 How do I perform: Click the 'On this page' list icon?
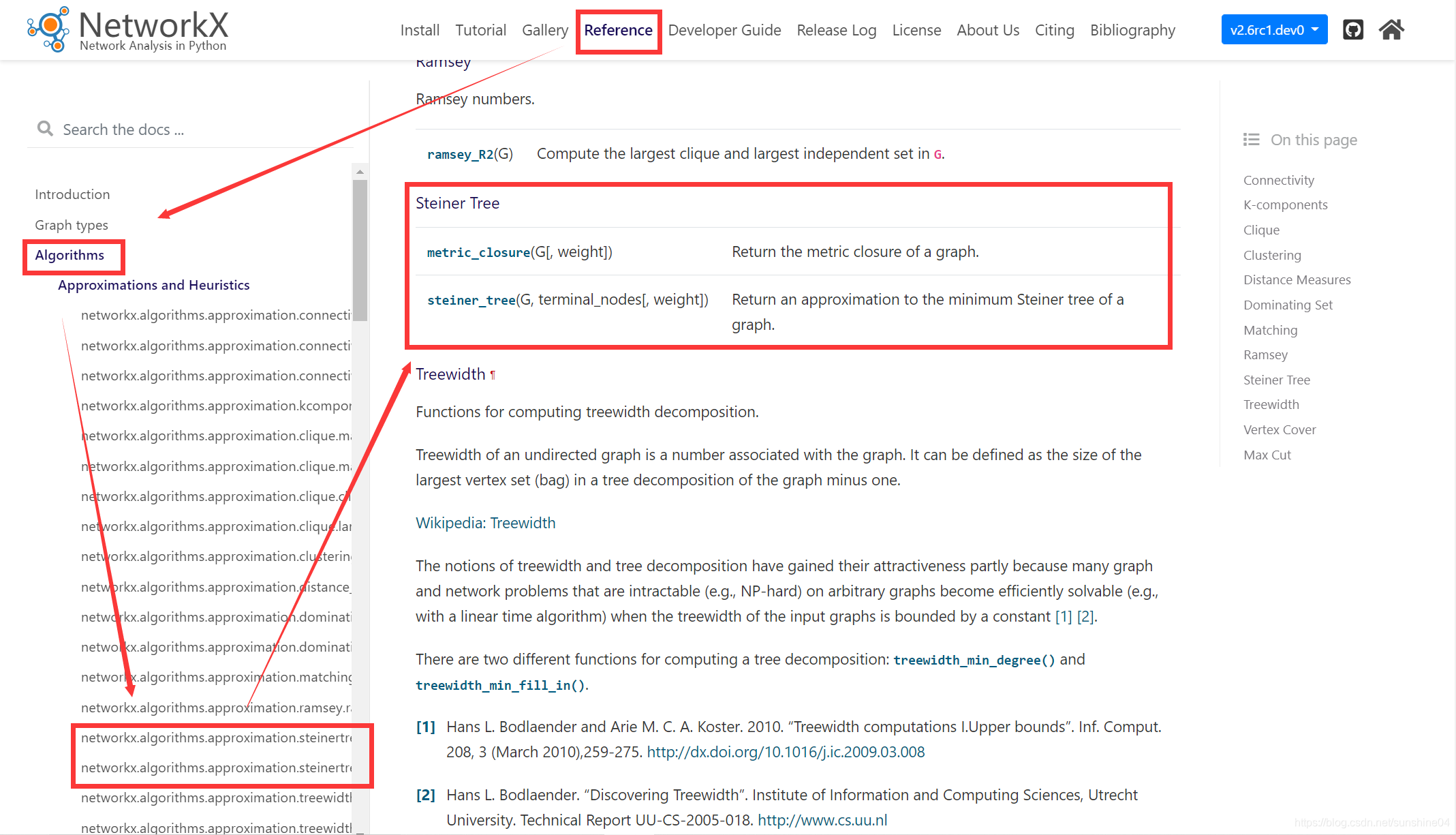[1251, 140]
